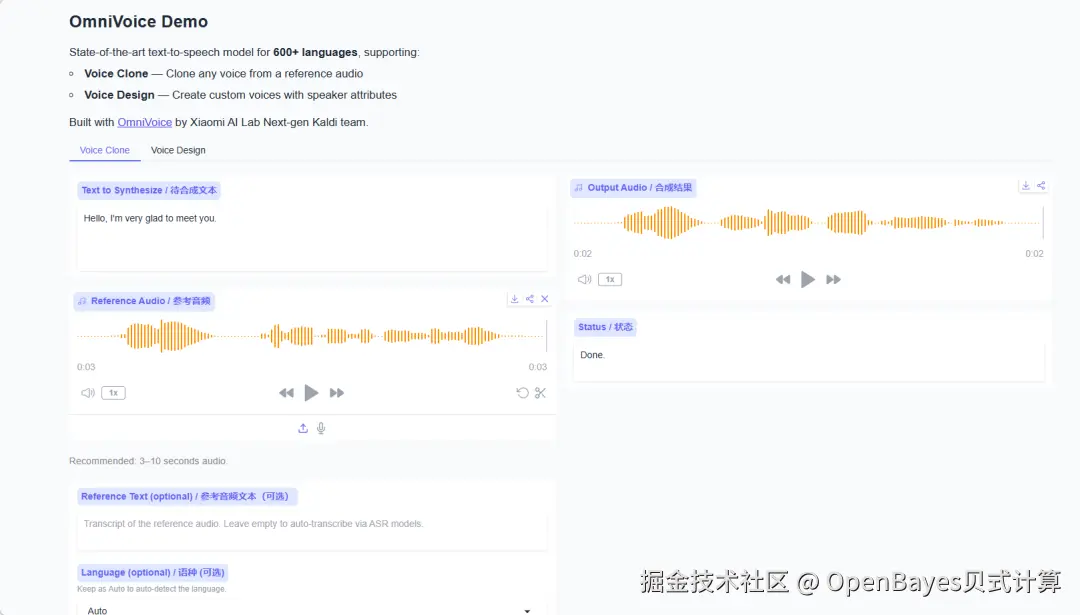Image resolution: width=1080 pixels, height=615 pixels.
Task: Share the output audio
Action: coord(1041,185)
